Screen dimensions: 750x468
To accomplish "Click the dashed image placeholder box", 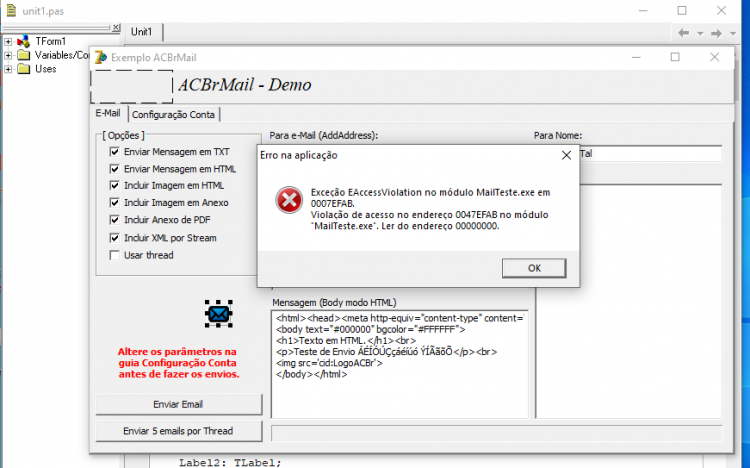I will coord(132,87).
